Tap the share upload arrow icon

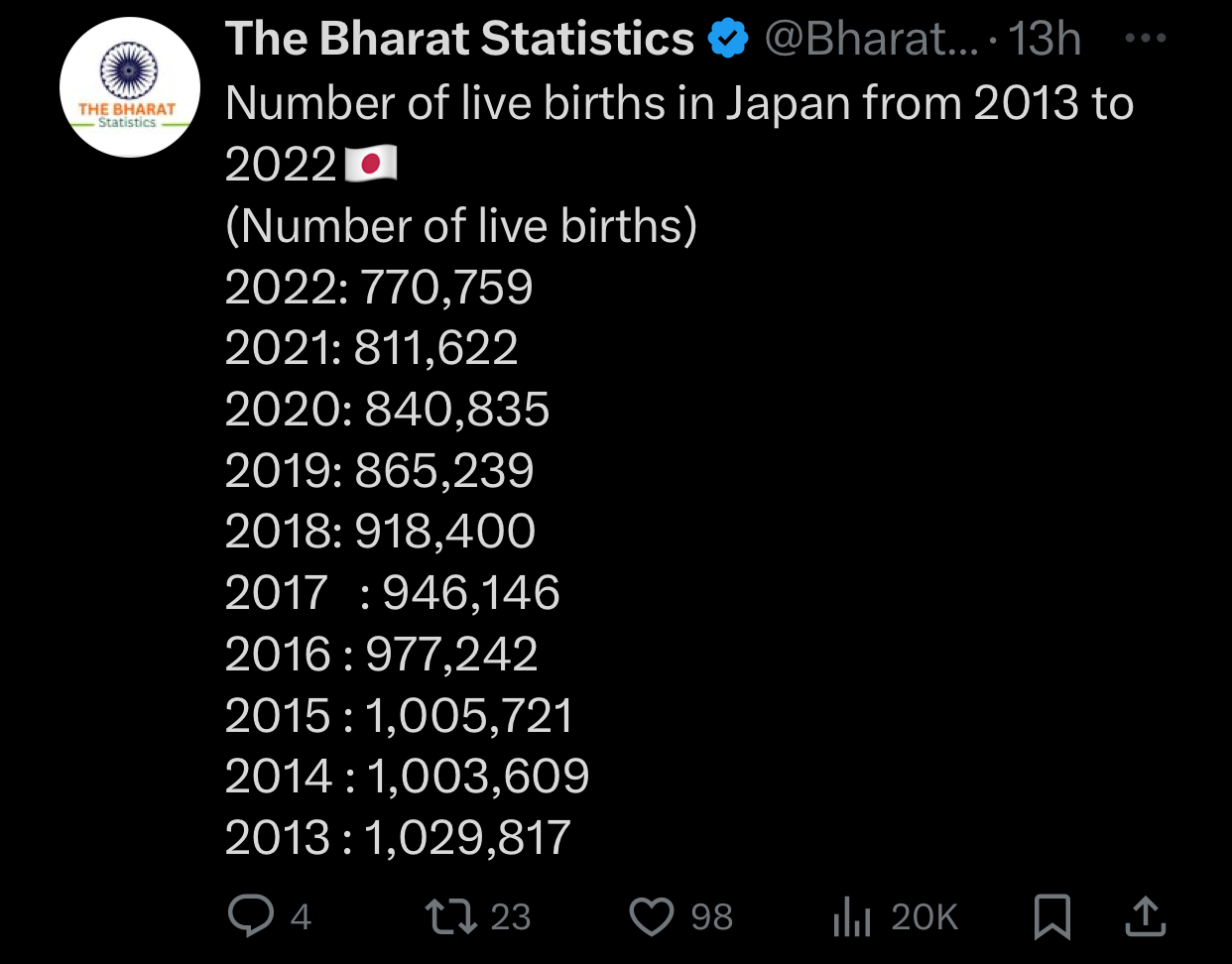click(x=1145, y=916)
